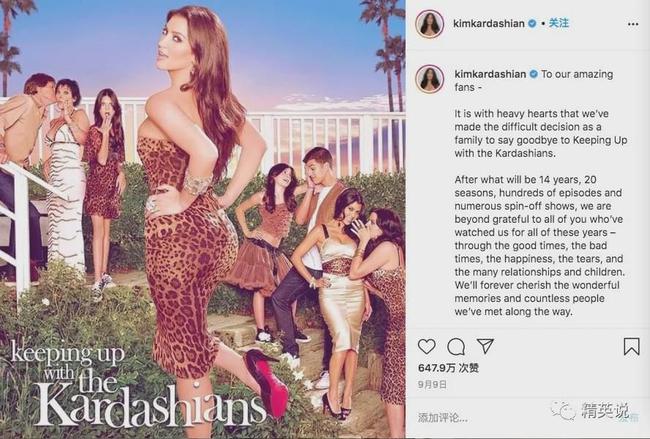Click the 发布 post button beside comment field
Screen dimensions: 650x439
629,418
